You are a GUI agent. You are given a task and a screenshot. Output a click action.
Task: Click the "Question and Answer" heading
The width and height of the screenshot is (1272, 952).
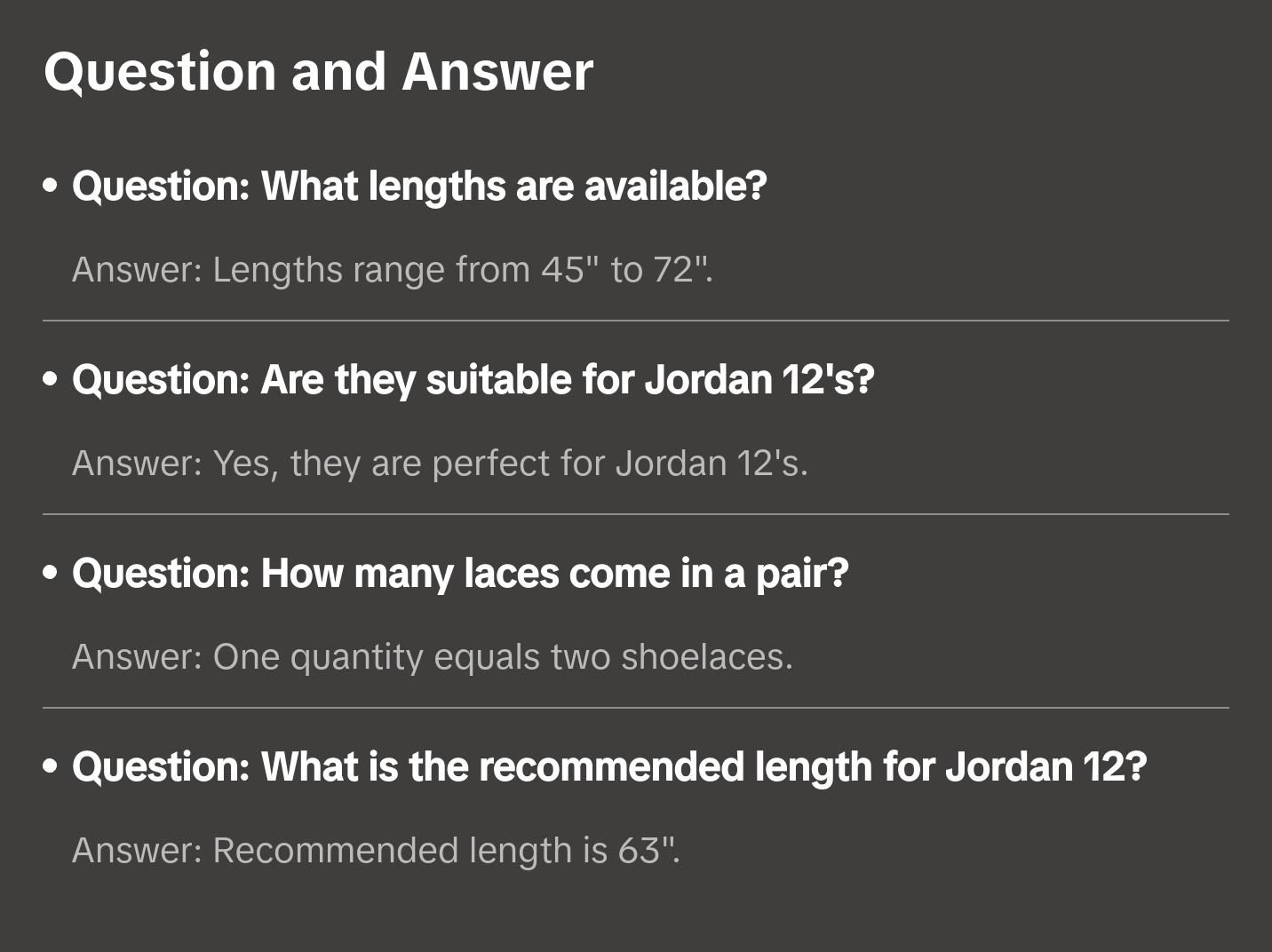[318, 72]
